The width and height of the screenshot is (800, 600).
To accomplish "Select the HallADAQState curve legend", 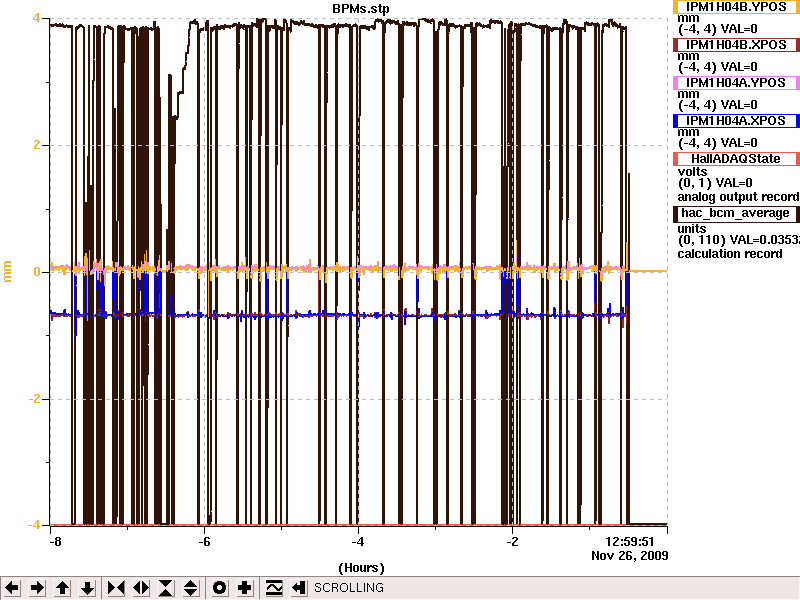I will [x=736, y=159].
